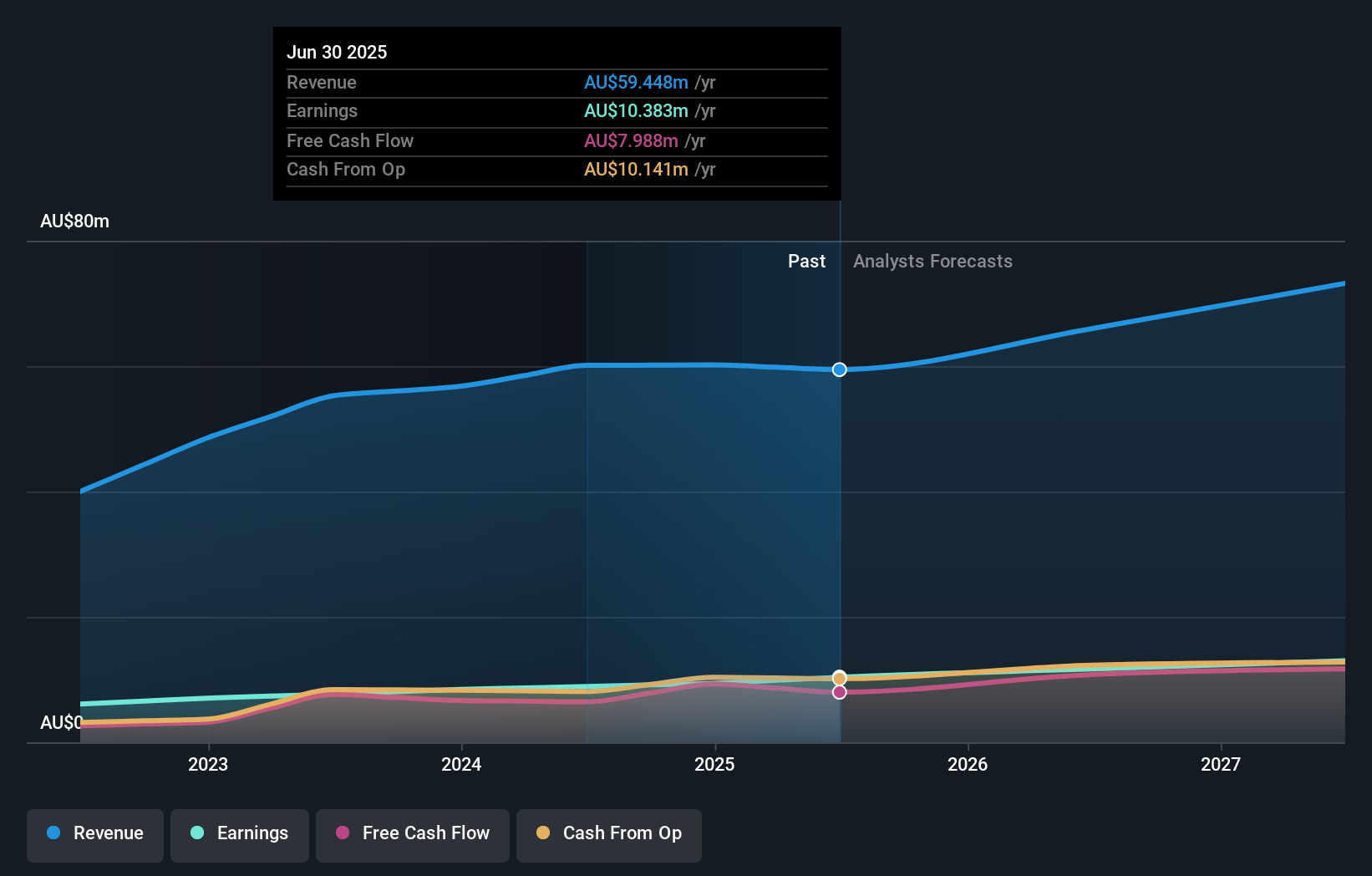Select the Revenue data point marker on chart
Viewport: 1372px width, 876px height.
pos(839,369)
